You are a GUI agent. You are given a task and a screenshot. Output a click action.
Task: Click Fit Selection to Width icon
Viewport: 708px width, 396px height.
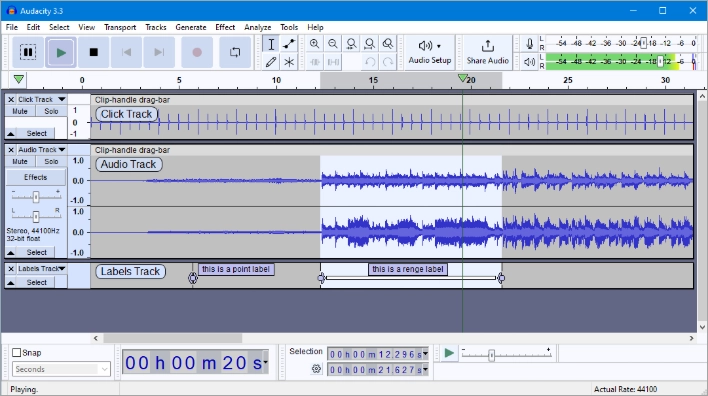coord(351,44)
